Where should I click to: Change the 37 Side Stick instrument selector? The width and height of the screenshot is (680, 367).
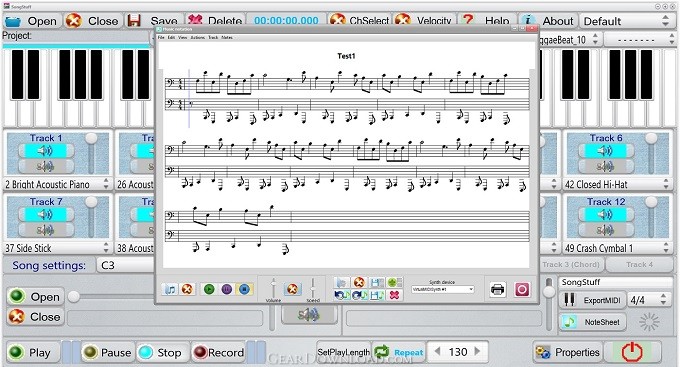(x=57, y=248)
